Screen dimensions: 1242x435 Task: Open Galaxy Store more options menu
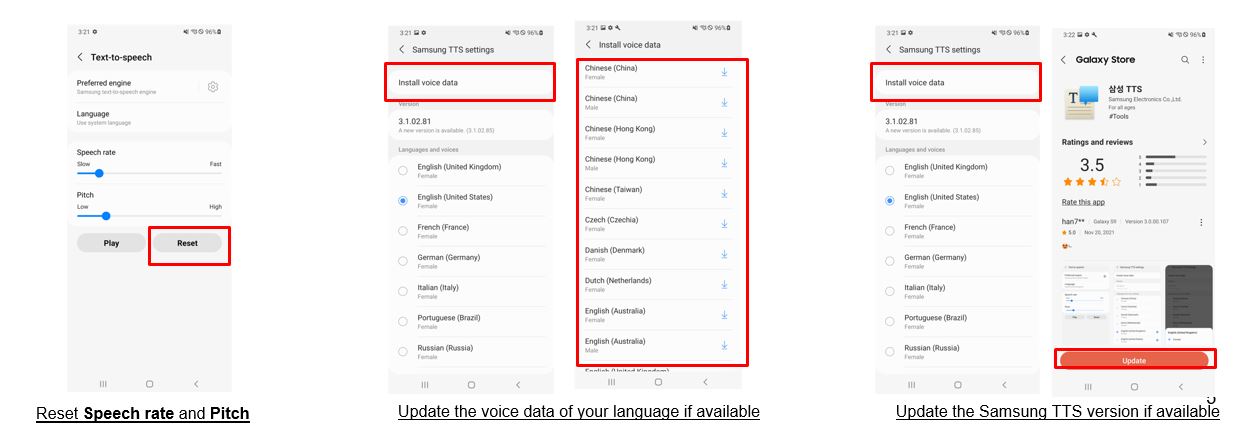coord(1203,60)
